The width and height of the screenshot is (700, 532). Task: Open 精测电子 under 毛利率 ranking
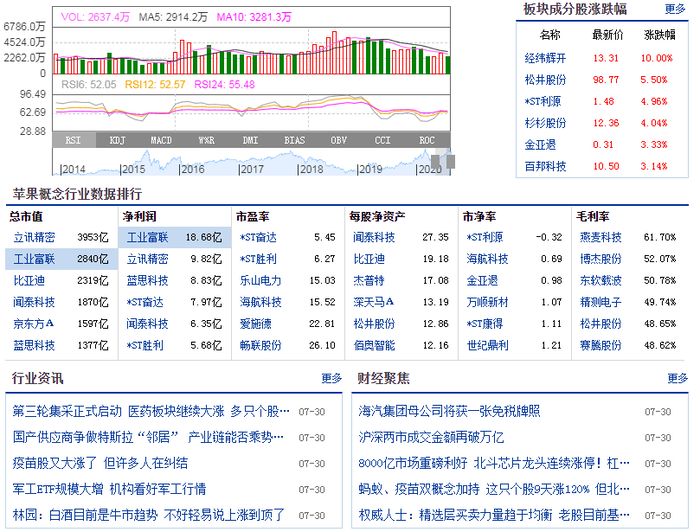coord(600,302)
